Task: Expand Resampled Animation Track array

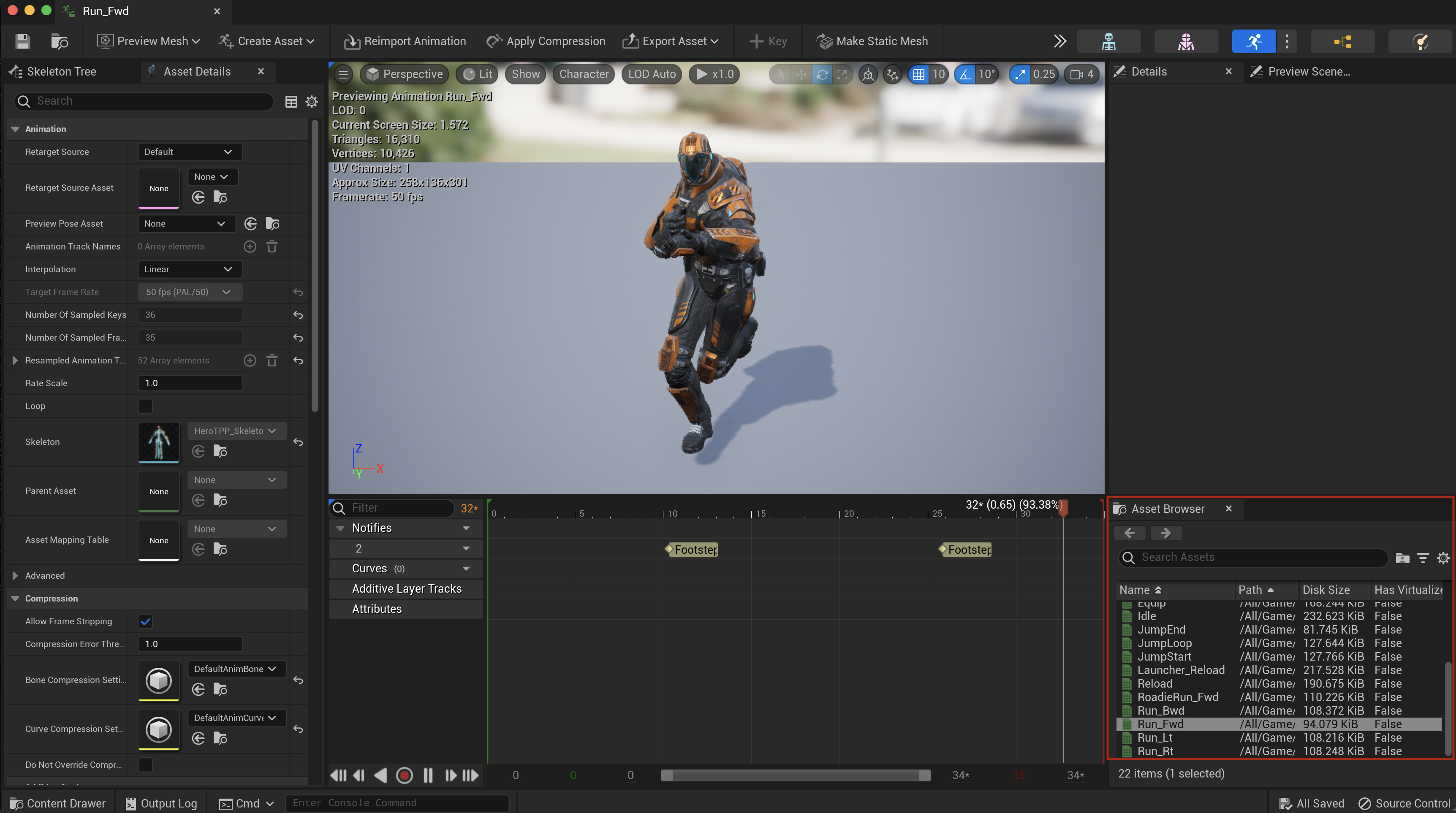Action: (15, 360)
